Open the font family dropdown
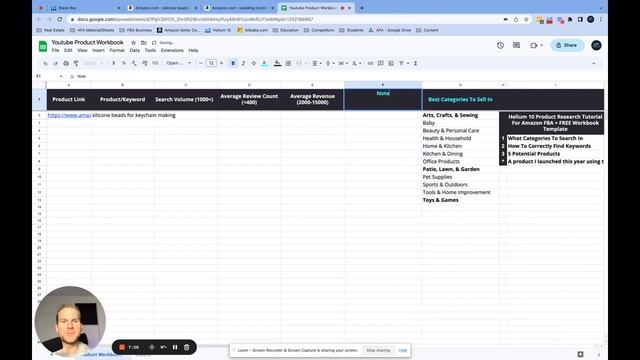The height and width of the screenshot is (360, 640). (178, 63)
